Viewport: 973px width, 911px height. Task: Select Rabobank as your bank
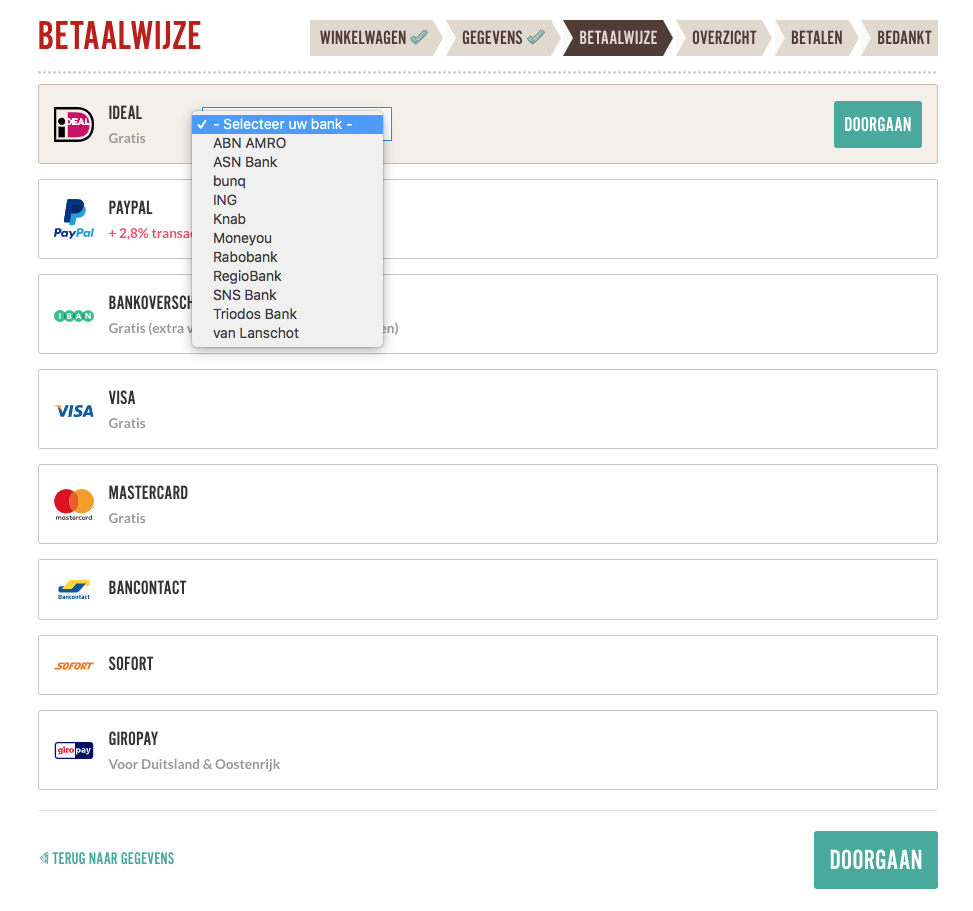[x=287, y=257]
